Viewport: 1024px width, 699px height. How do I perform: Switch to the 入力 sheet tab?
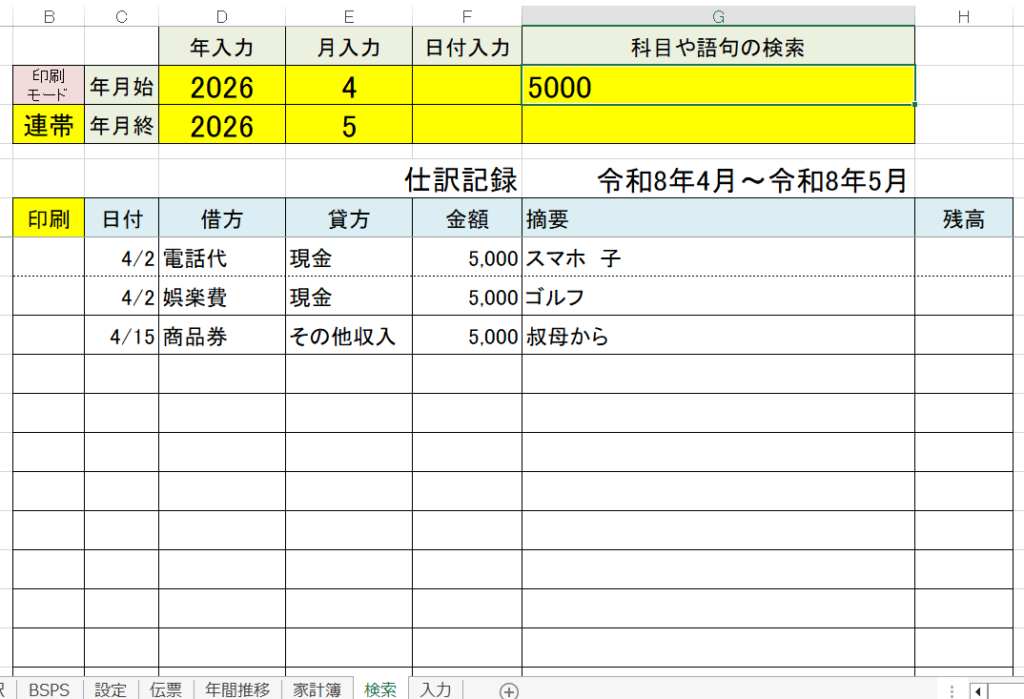pyautogui.click(x=435, y=690)
